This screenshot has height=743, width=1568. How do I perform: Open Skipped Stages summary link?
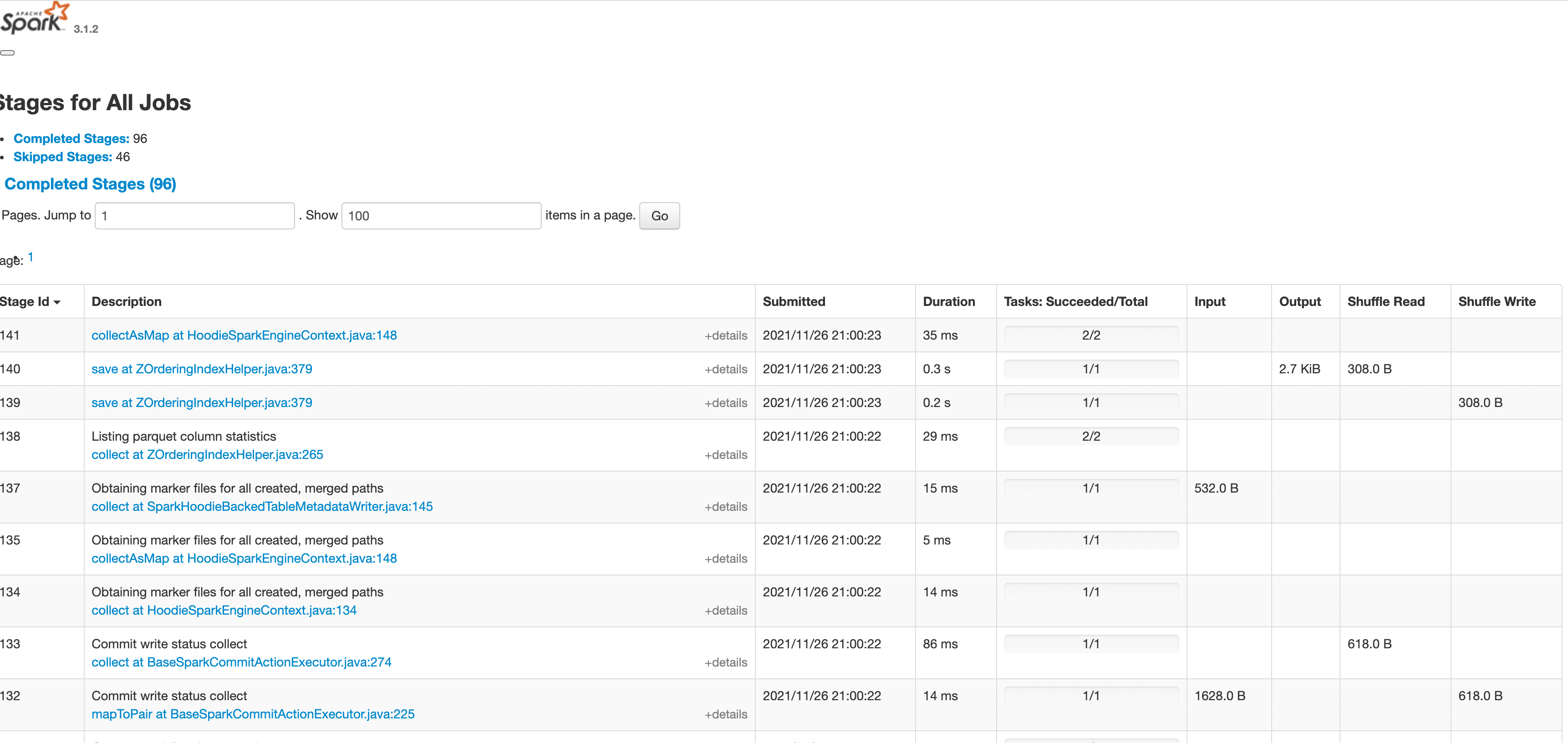pos(63,157)
